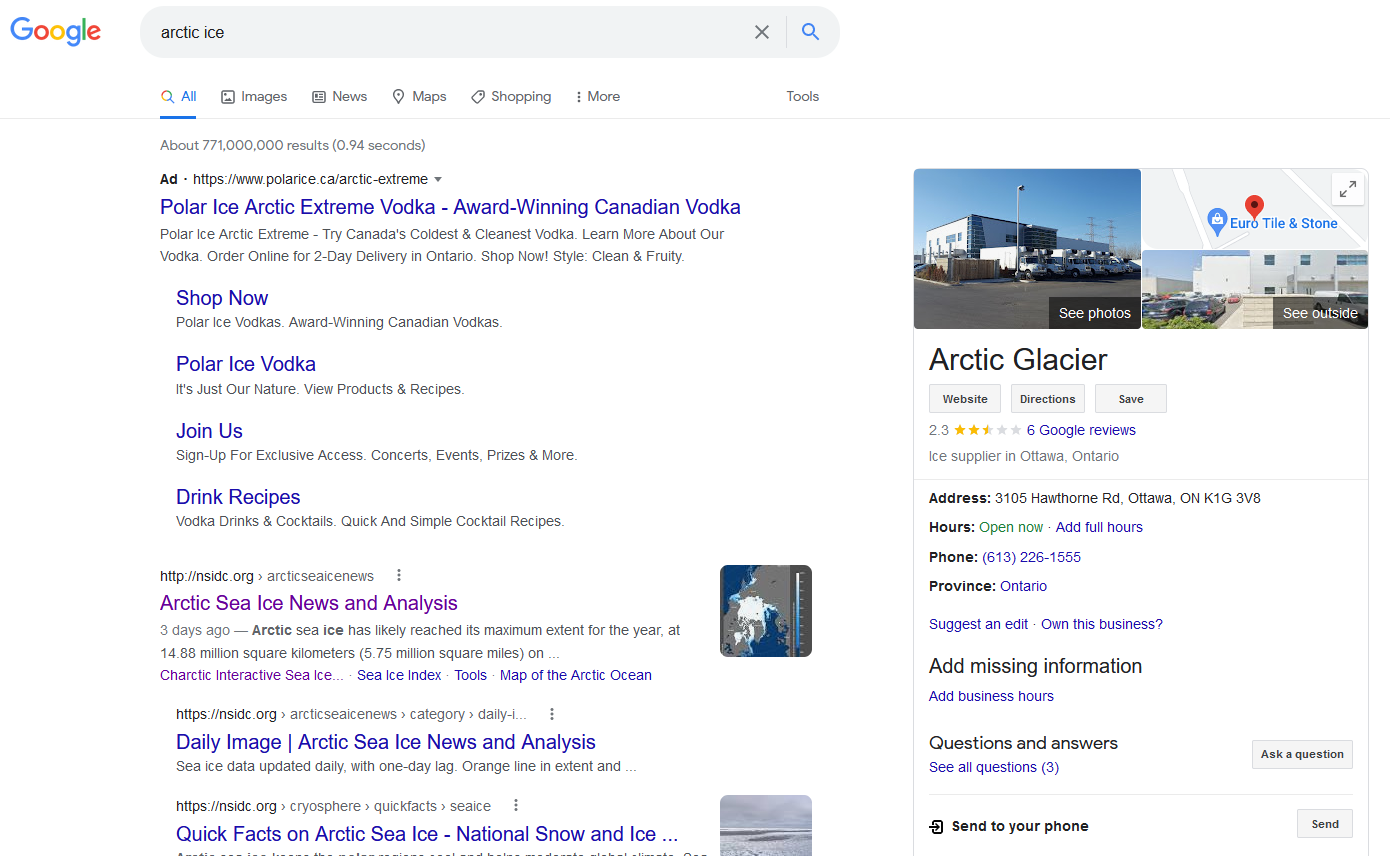Open Daily Image Arctic Sea Ice News result
The width and height of the screenshot is (1390, 856).
[x=386, y=742]
